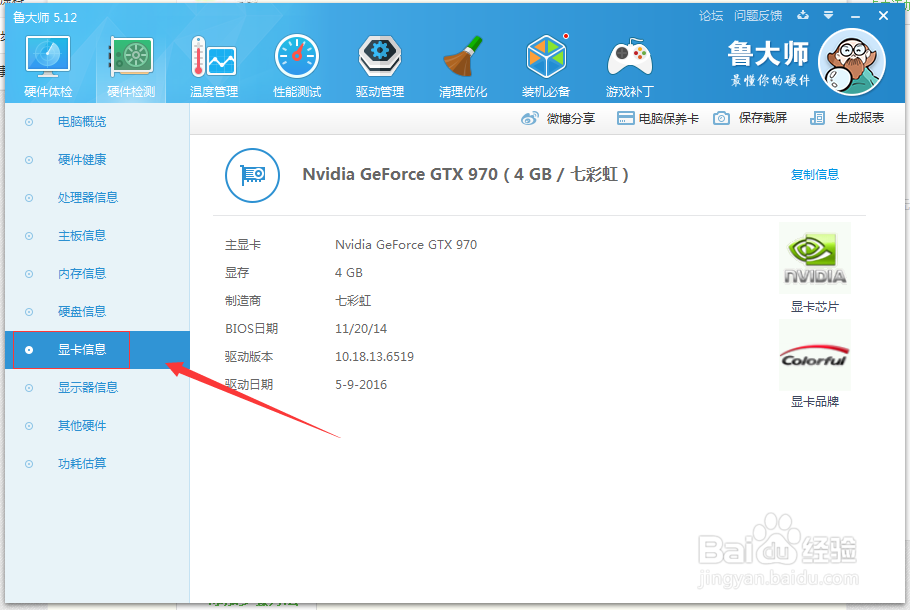This screenshot has width=910, height=610.
Task: Close the 鲁大师 window
Action: pos(883,16)
